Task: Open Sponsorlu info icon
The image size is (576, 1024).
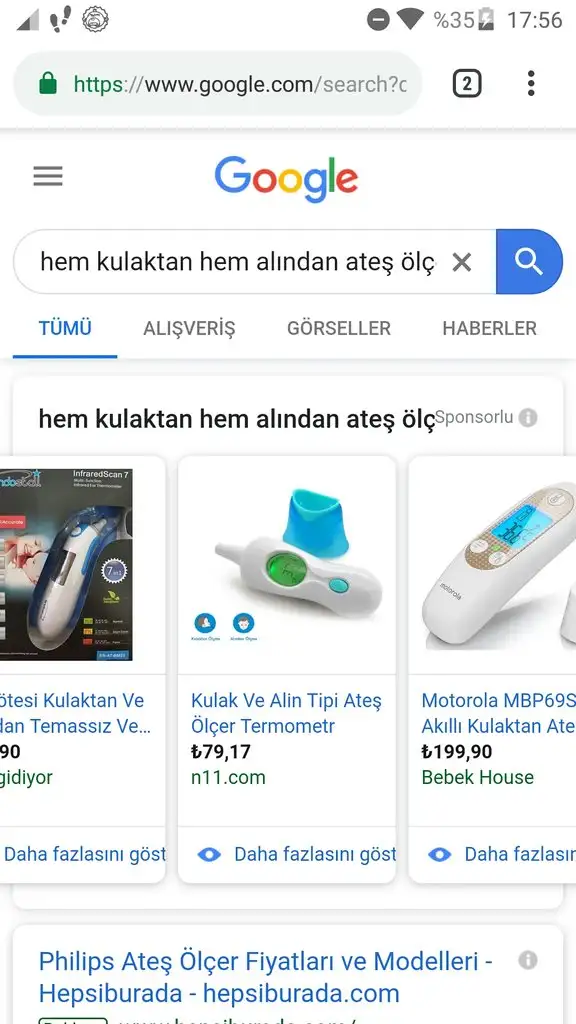Action: click(528, 417)
